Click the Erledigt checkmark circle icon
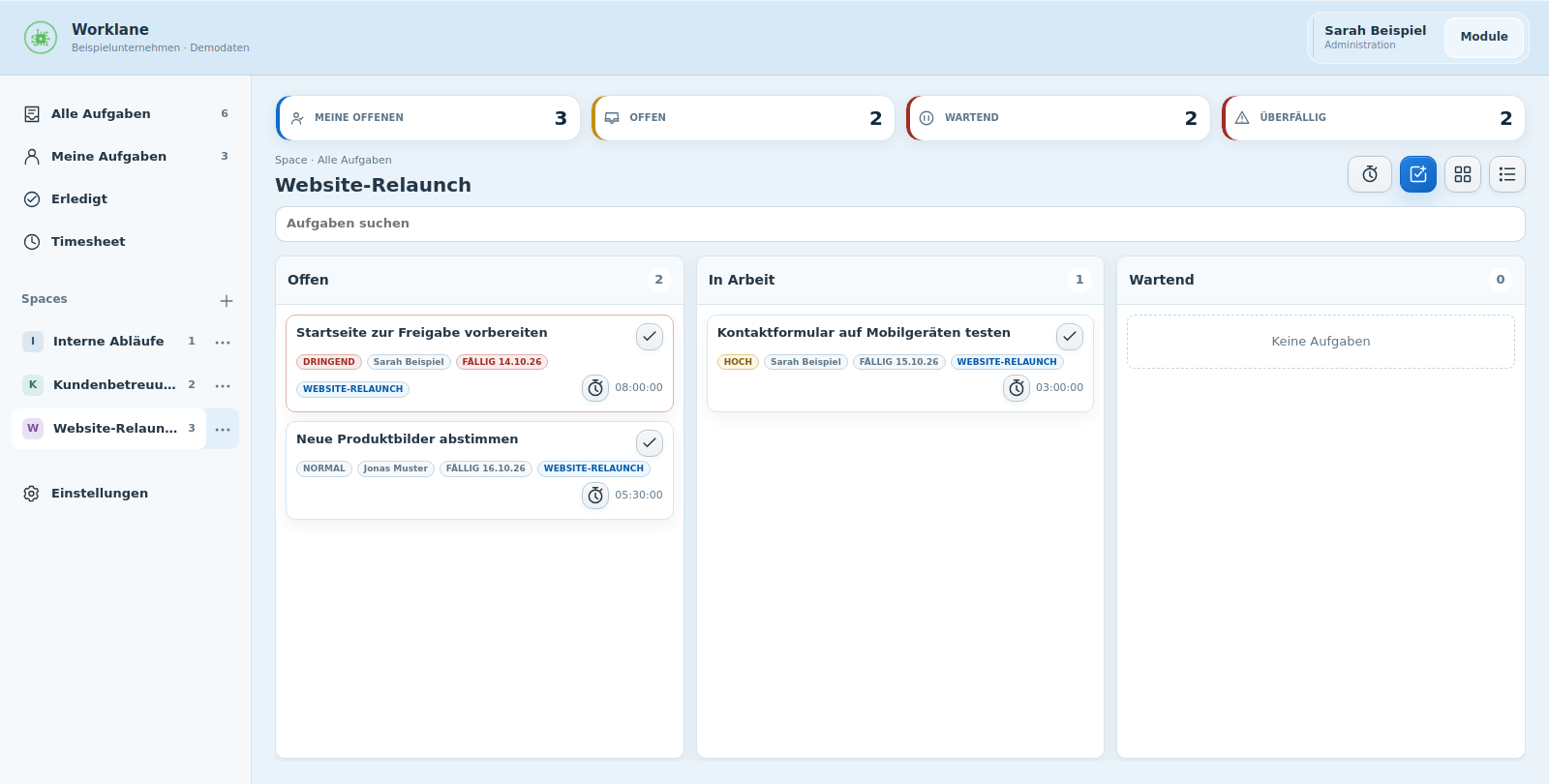 [x=32, y=199]
